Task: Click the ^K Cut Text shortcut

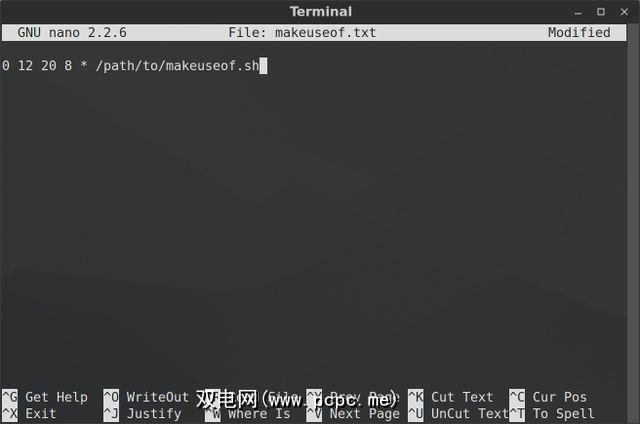Action: pos(451,397)
